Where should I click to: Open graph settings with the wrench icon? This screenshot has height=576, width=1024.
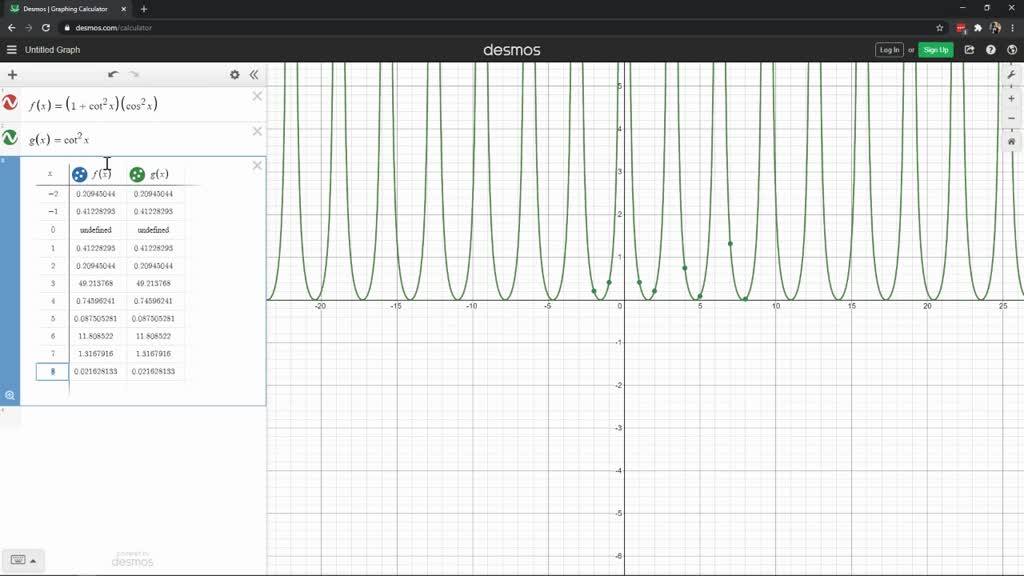1012,74
